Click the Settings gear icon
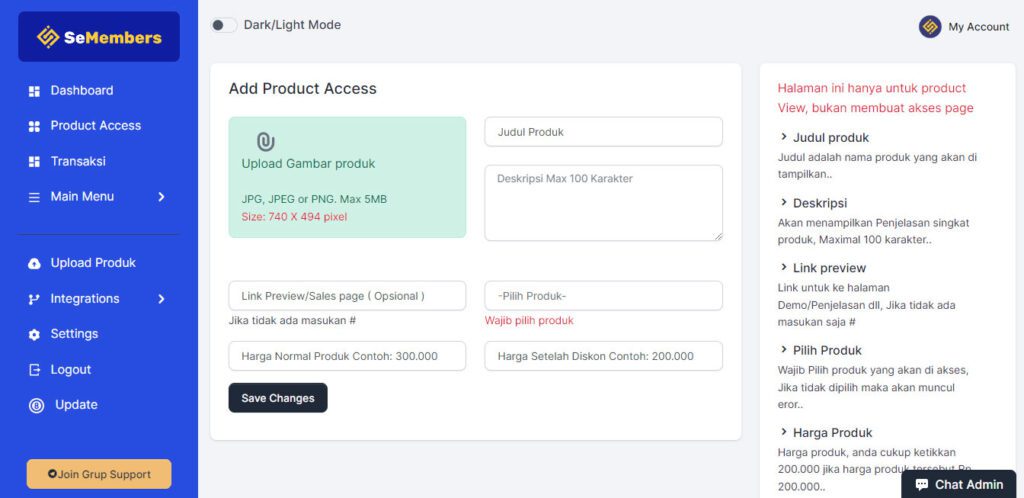This screenshot has height=498, width=1024. (x=34, y=334)
